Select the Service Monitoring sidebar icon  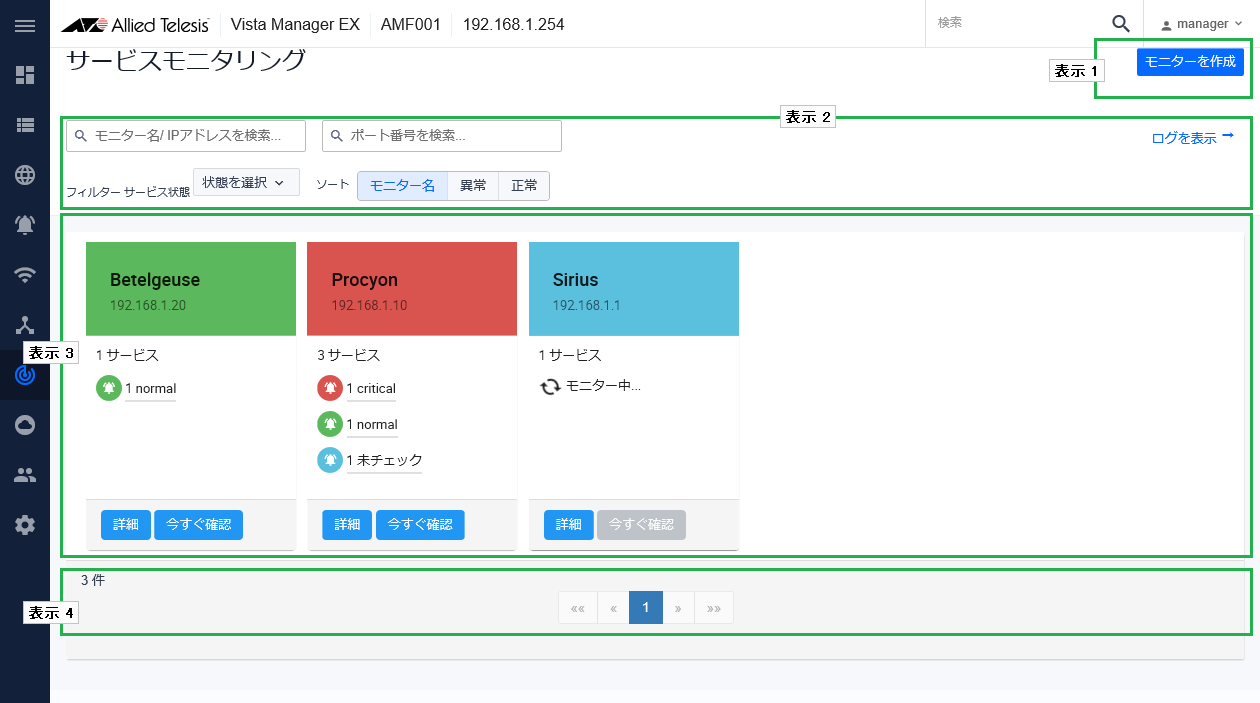click(x=25, y=375)
